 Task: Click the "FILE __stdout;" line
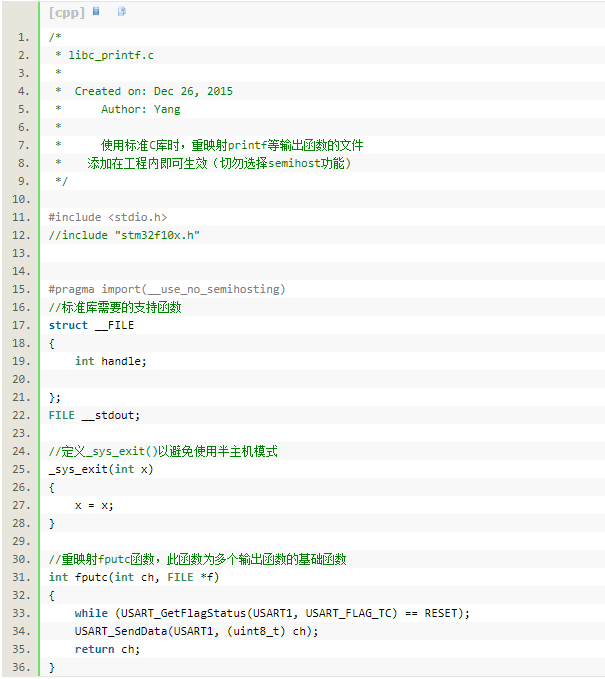click(94, 415)
